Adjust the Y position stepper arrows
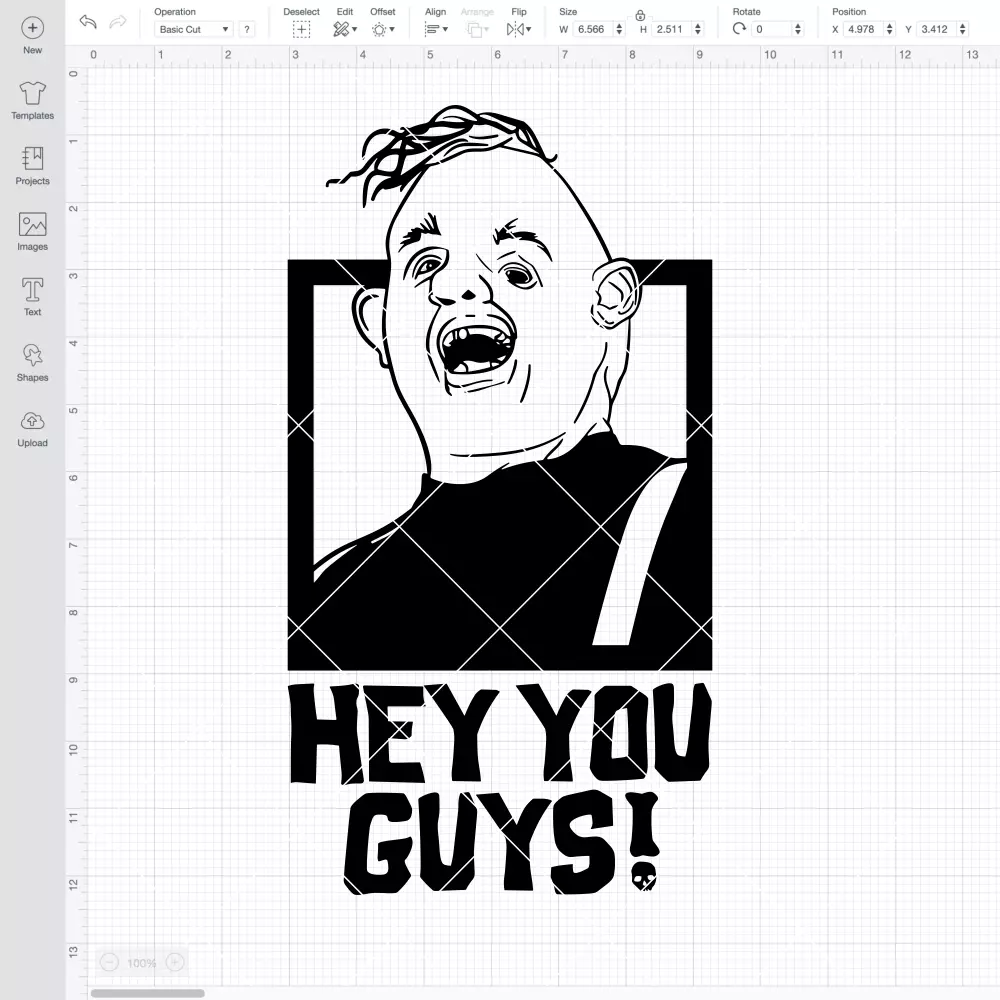Screen dimensions: 1000x1000 (963, 29)
